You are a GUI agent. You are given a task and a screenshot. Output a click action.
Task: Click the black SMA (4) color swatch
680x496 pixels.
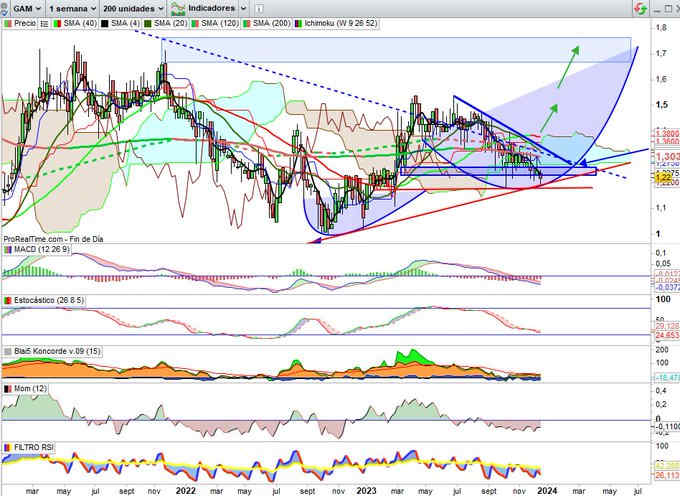(x=105, y=24)
